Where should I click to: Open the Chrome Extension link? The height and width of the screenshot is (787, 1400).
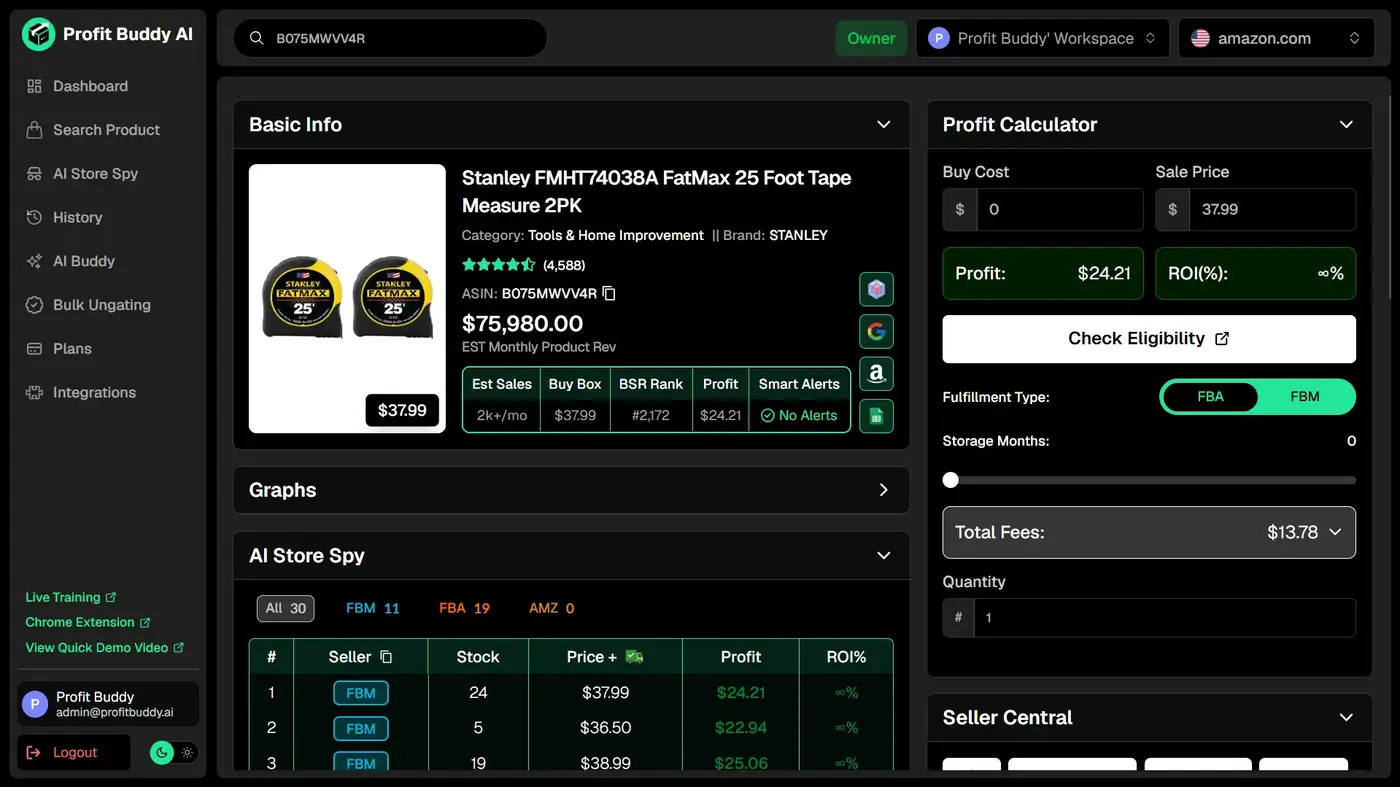pos(88,622)
